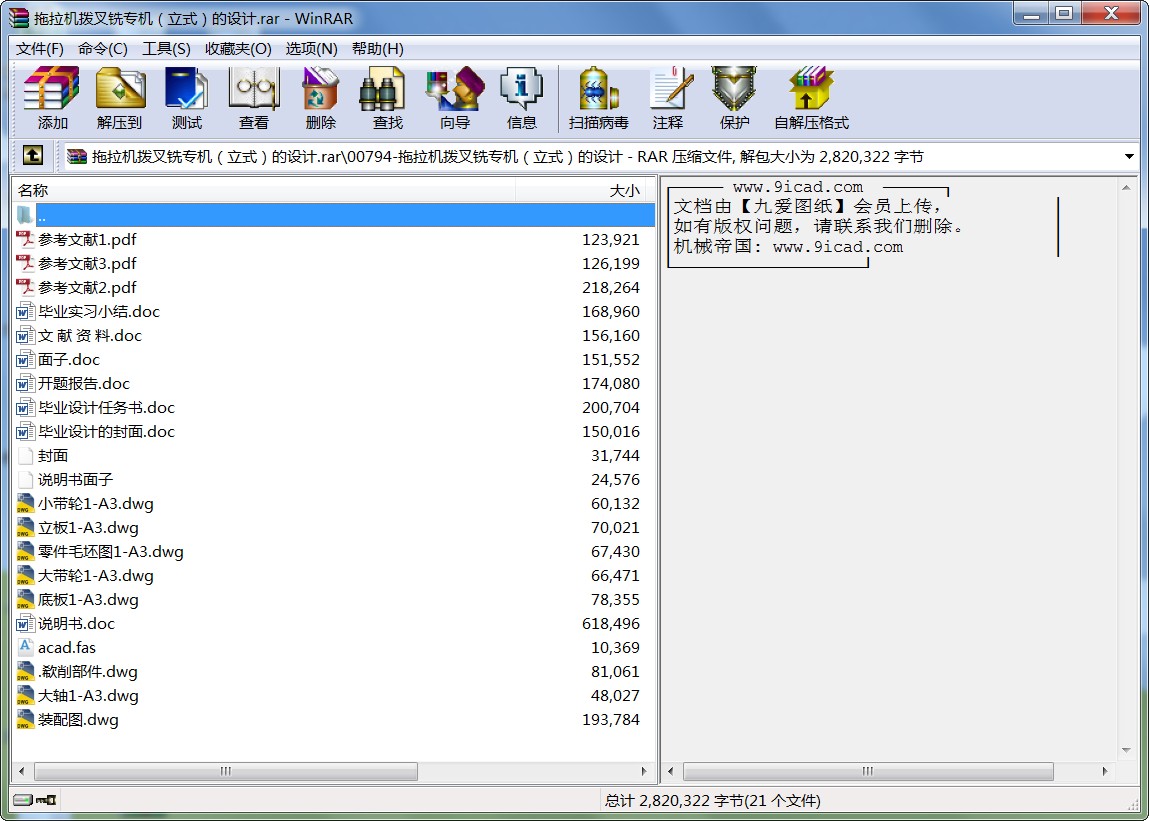
Task: Select file 毕业实习小结.doc
Action: click(335, 312)
